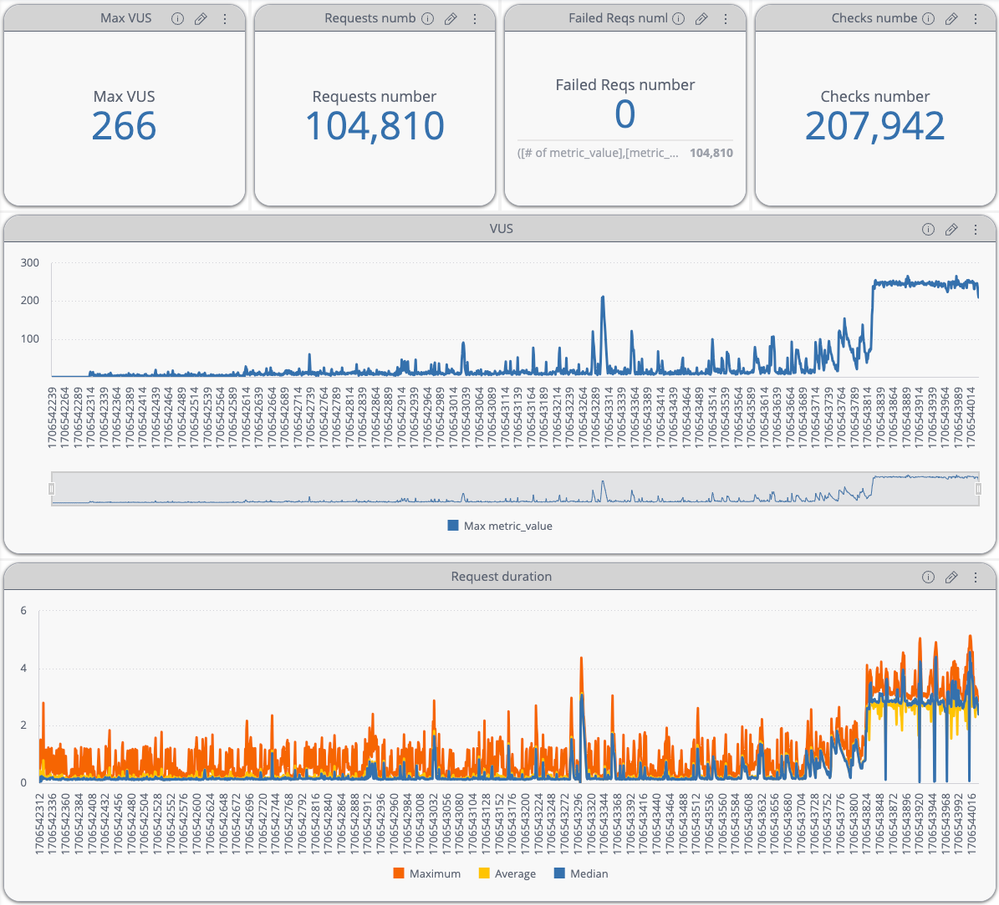The width and height of the screenshot is (999, 905).
Task: Open the Max VUS widget options menu
Action: (224, 19)
